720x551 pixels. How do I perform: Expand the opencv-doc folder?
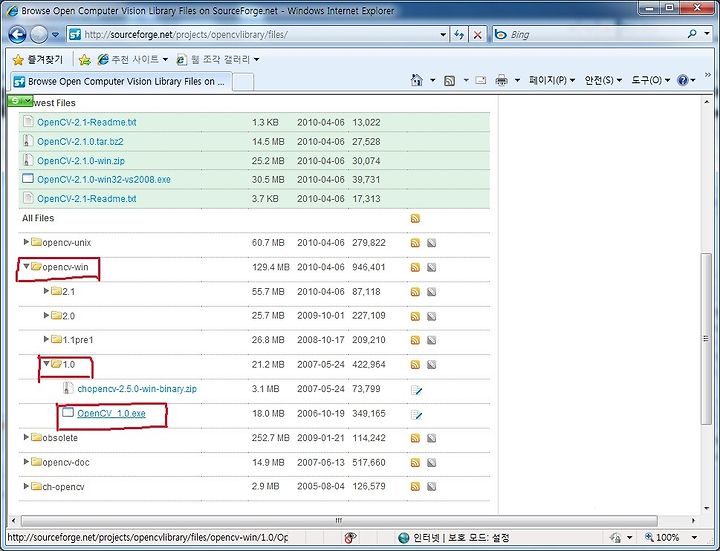coord(26,461)
